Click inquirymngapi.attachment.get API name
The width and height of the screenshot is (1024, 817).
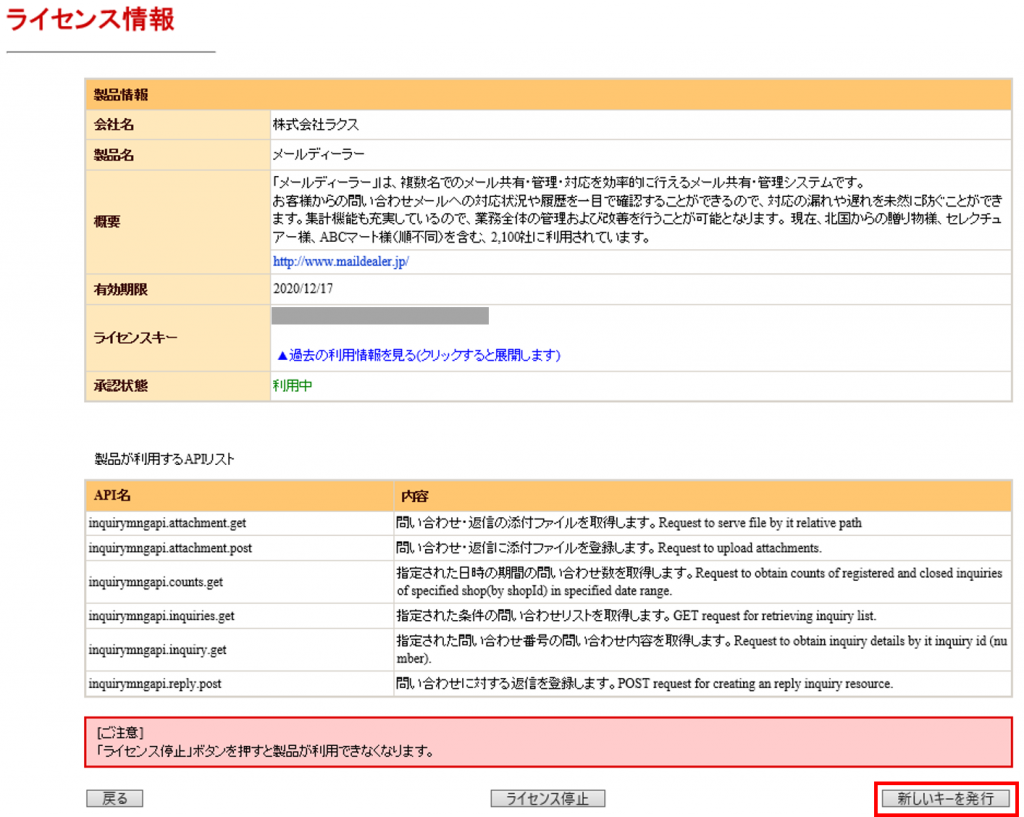click(x=167, y=523)
